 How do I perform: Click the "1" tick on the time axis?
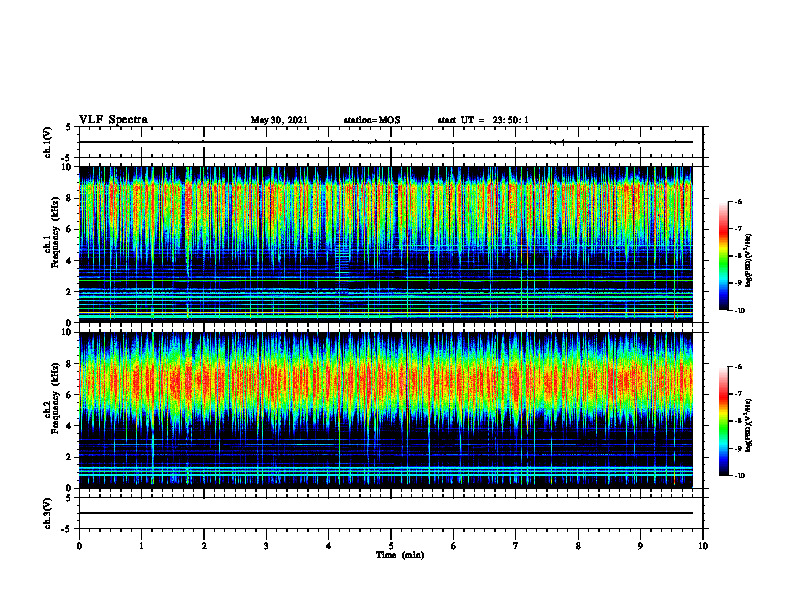point(141,546)
